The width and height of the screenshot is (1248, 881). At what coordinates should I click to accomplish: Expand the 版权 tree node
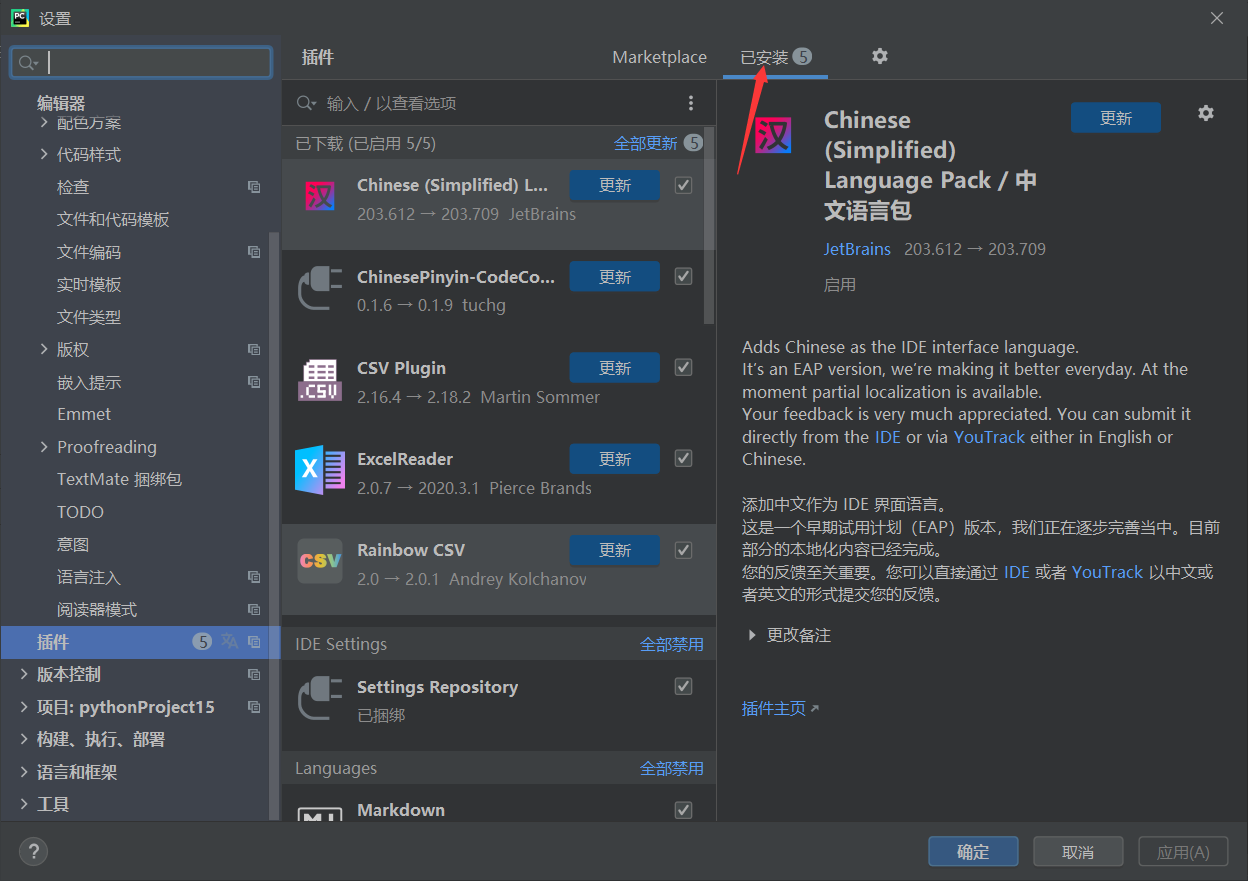[44, 349]
